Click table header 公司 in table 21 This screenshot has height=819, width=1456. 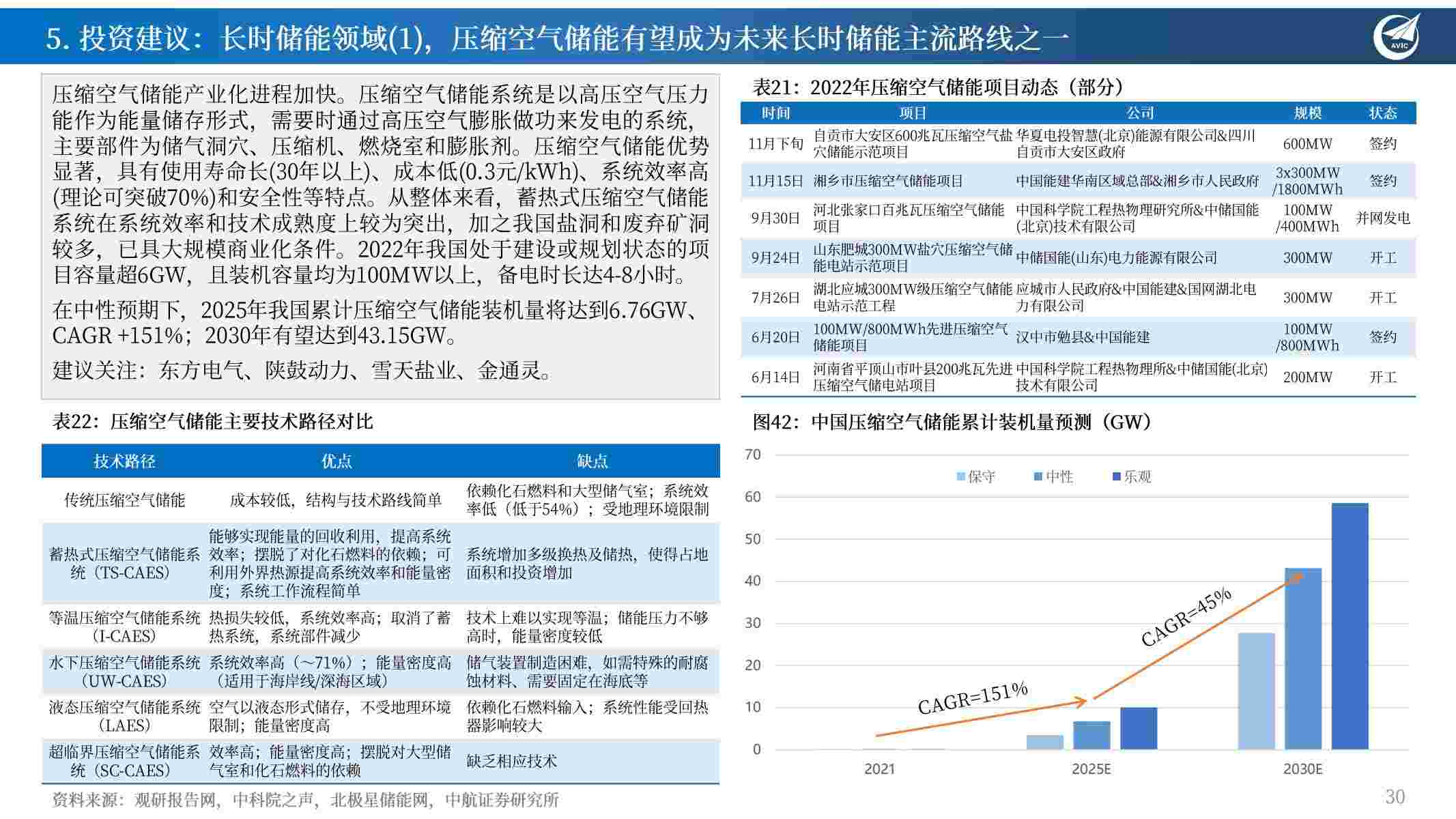[1140, 113]
